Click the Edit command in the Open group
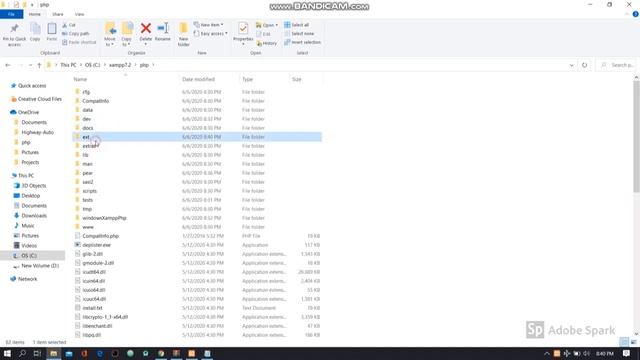640x360 pixels. (264, 34)
